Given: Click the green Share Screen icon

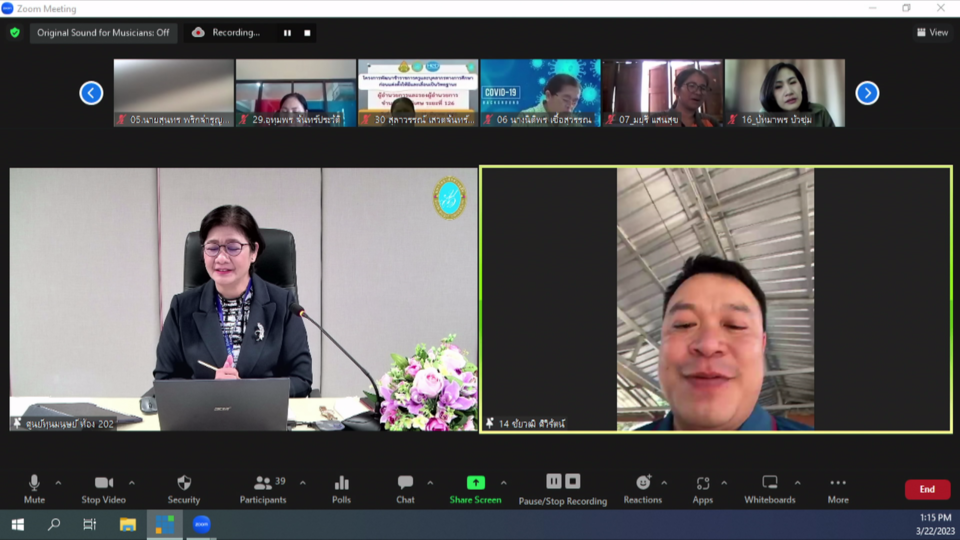Looking at the screenshot, I should point(475,483).
